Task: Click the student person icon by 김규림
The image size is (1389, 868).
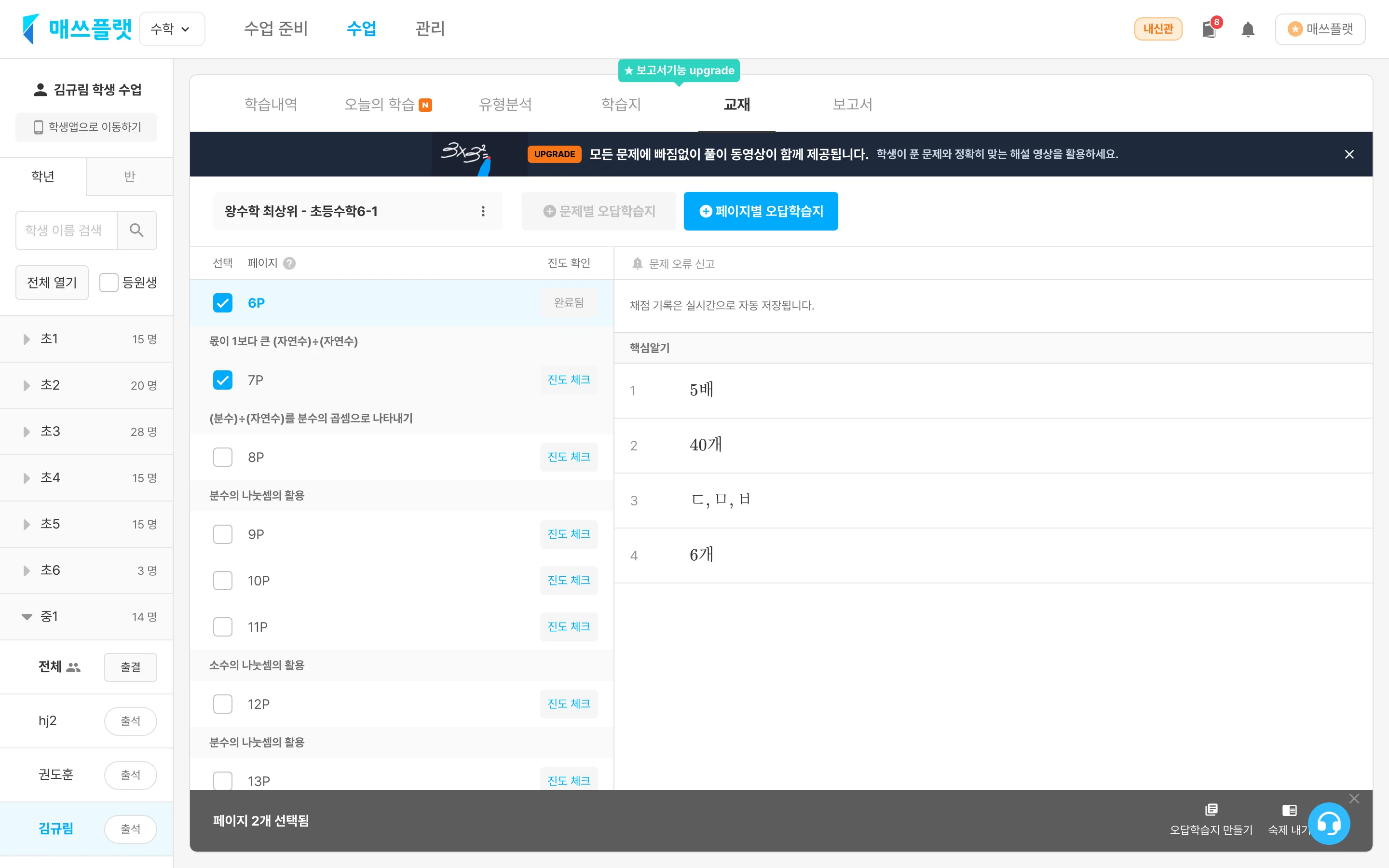Action: [40, 90]
